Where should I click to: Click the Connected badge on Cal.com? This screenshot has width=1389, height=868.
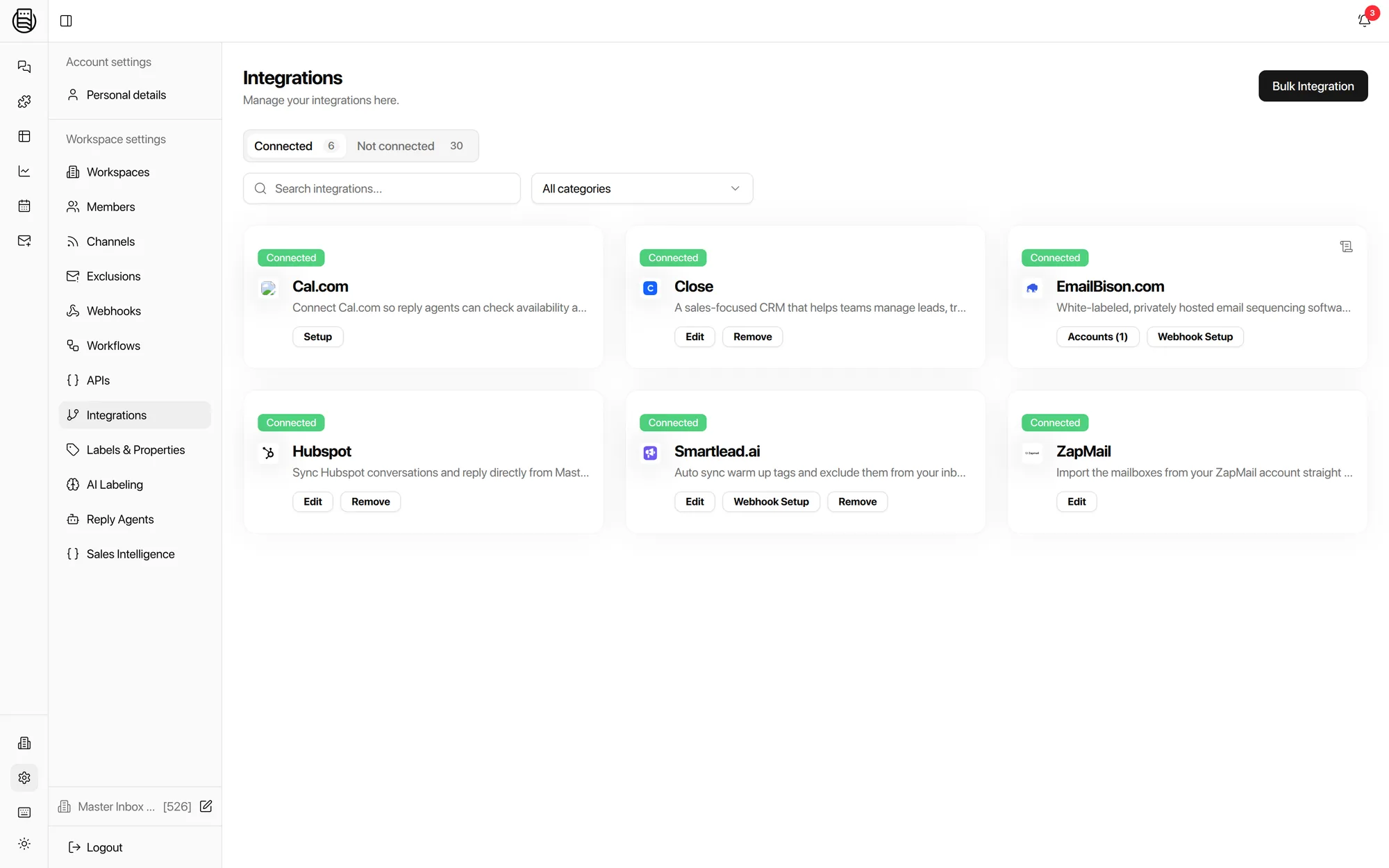click(291, 258)
